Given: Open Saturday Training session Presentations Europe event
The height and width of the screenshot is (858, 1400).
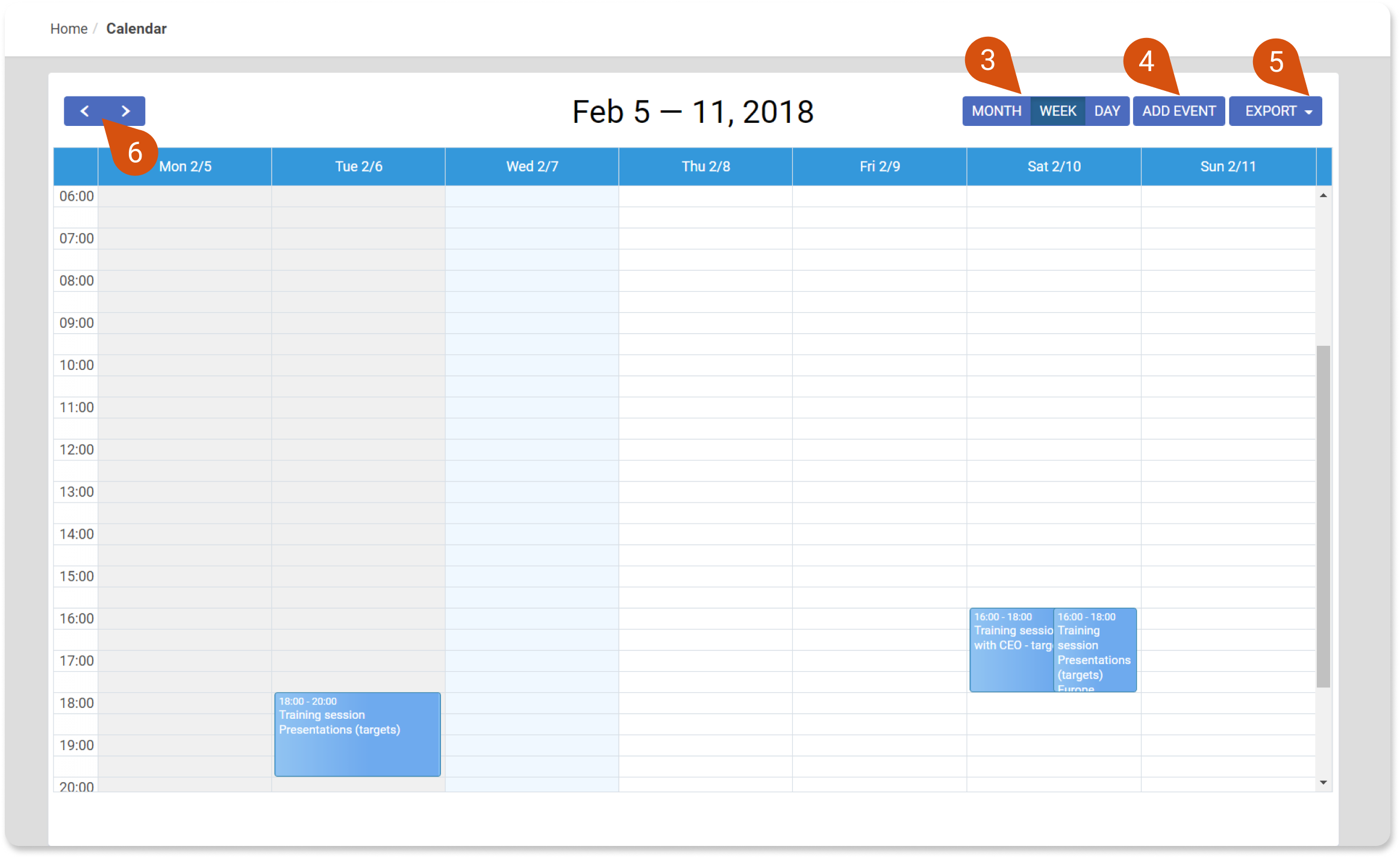Looking at the screenshot, I should click(1095, 650).
